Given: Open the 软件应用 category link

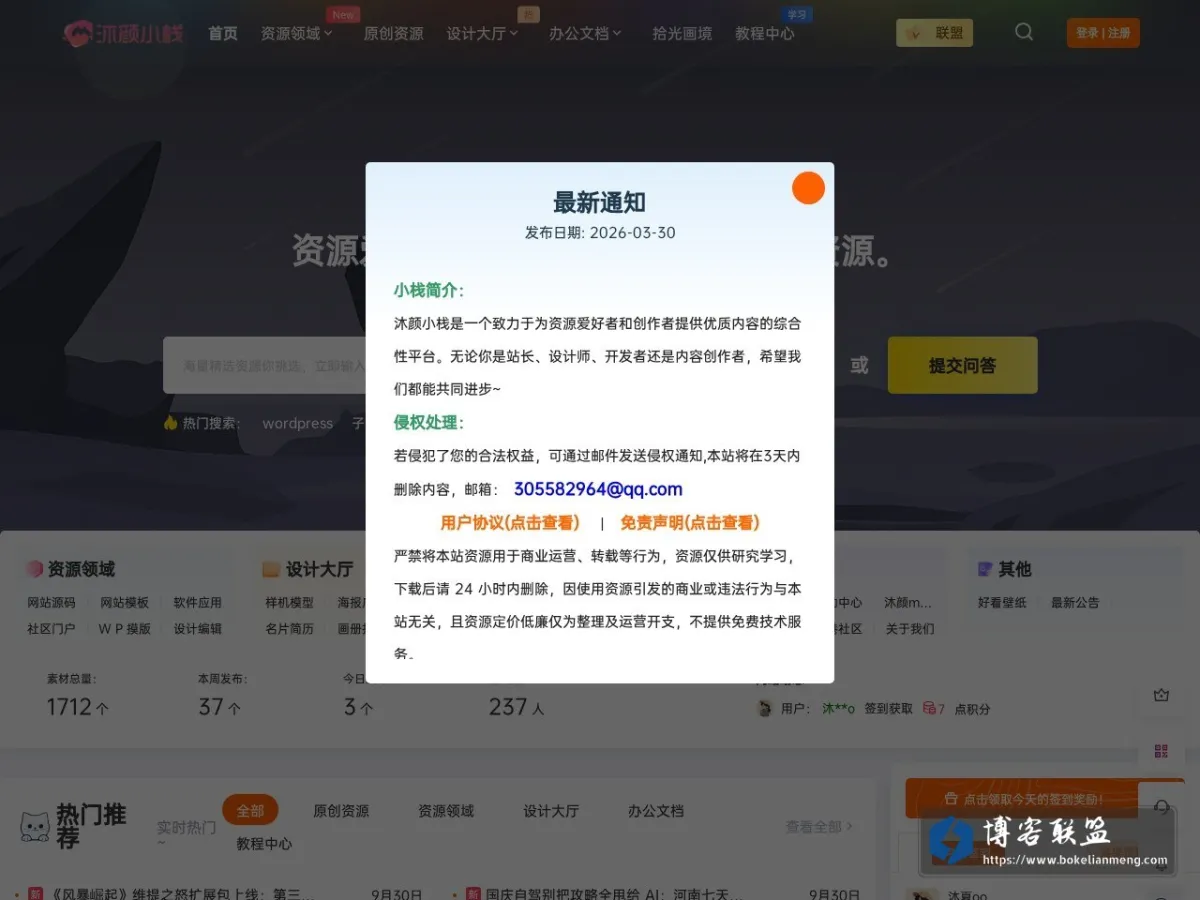Looking at the screenshot, I should coord(197,602).
